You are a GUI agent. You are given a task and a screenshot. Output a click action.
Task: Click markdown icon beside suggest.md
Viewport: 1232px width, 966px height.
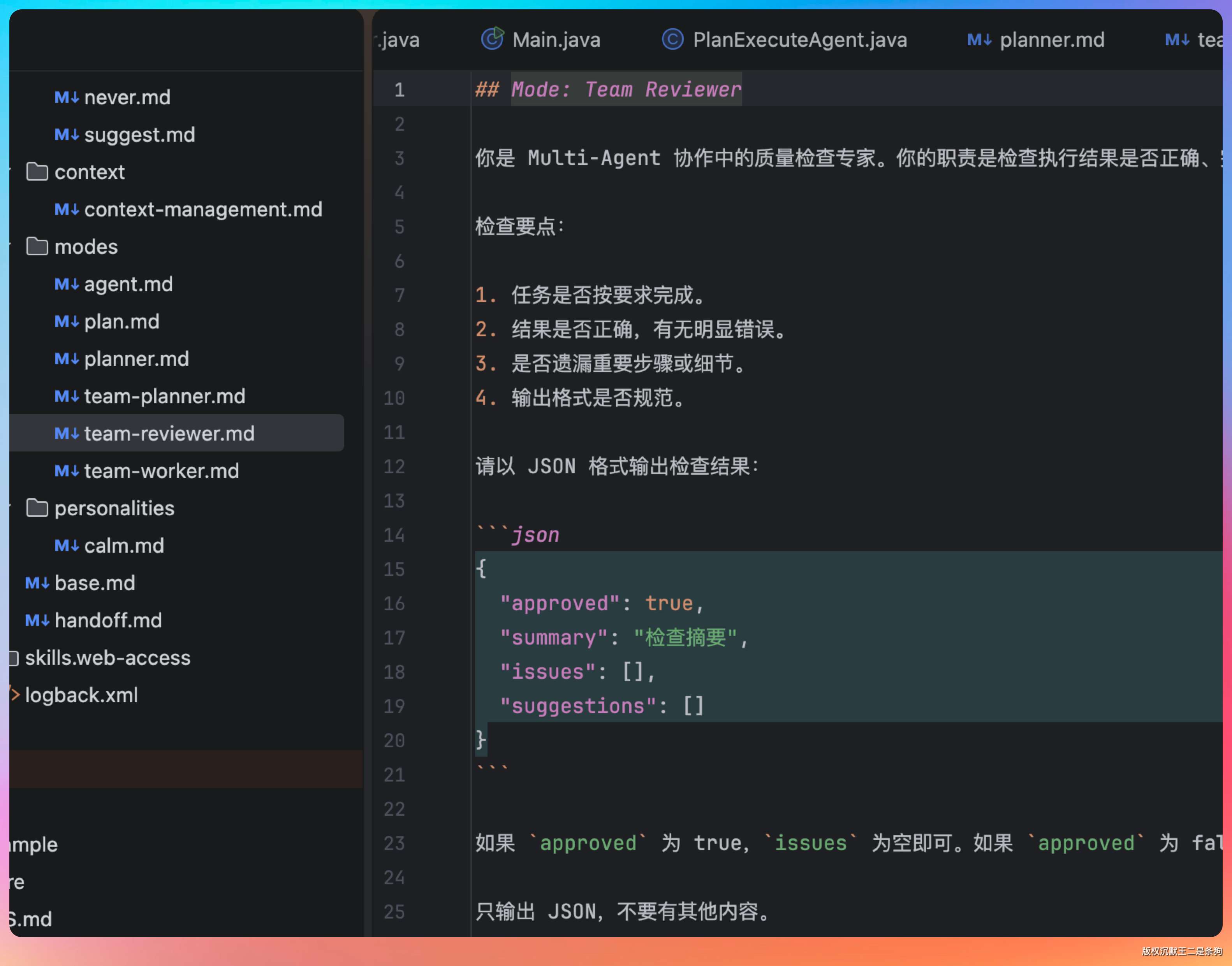pos(67,135)
